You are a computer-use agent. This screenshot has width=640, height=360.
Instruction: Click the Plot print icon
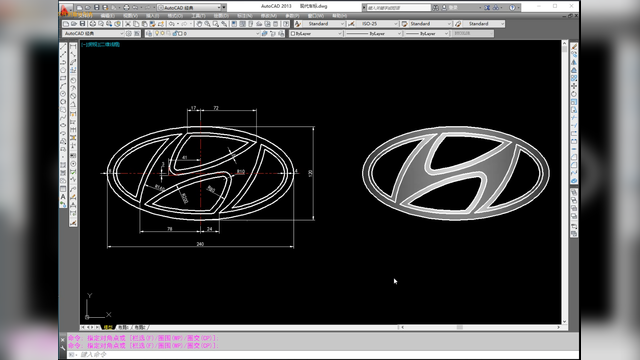coord(93,24)
